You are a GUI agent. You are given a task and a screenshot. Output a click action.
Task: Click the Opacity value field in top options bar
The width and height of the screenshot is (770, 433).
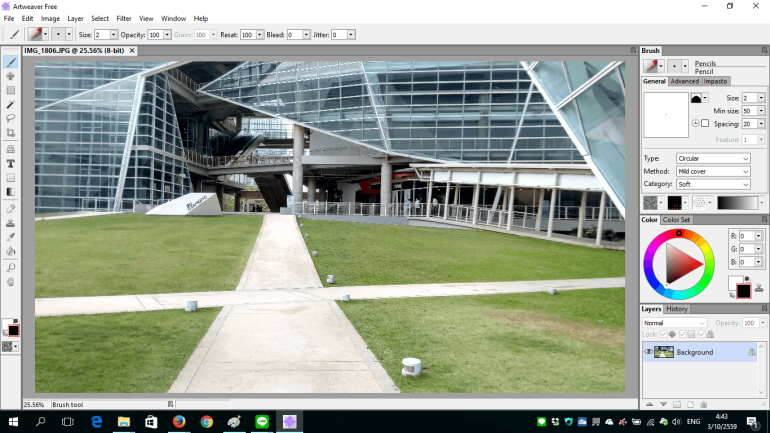(x=154, y=34)
